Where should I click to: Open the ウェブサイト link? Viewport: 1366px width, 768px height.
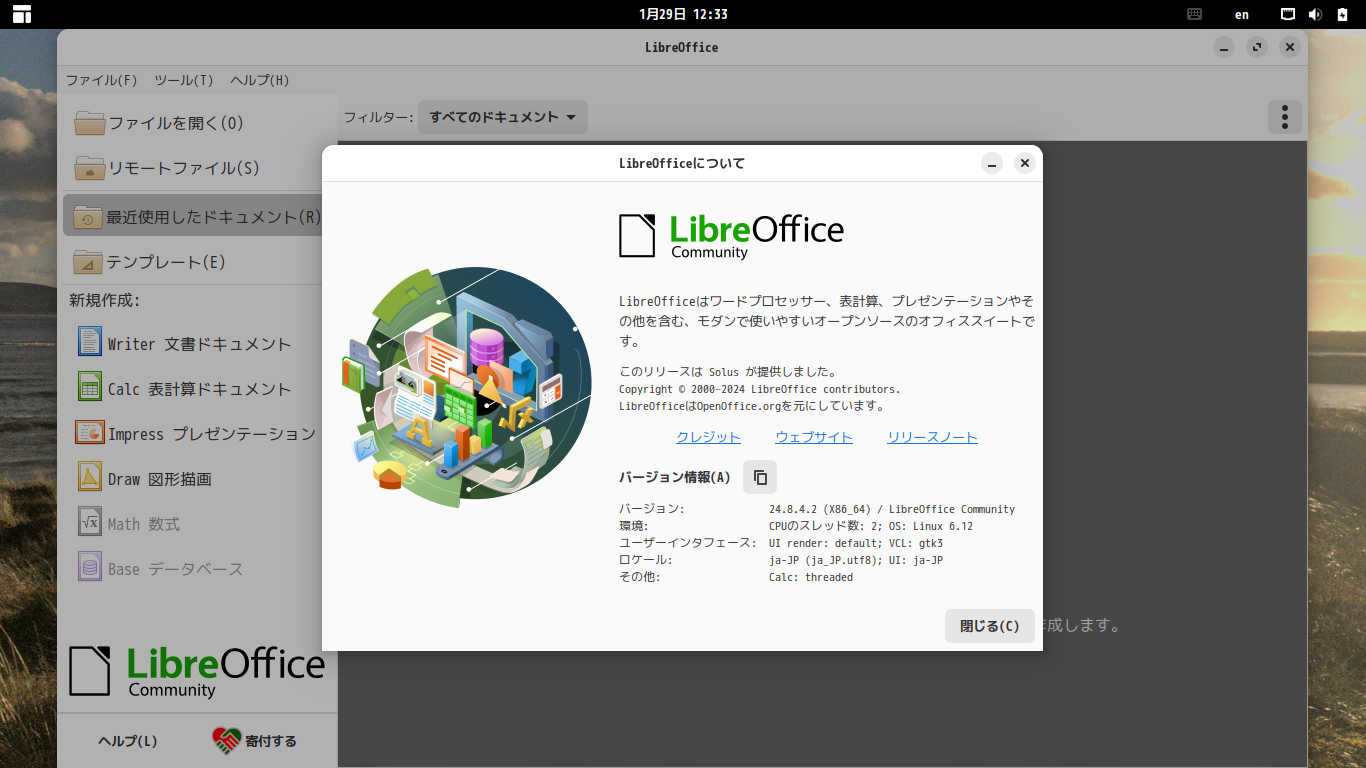click(x=814, y=437)
